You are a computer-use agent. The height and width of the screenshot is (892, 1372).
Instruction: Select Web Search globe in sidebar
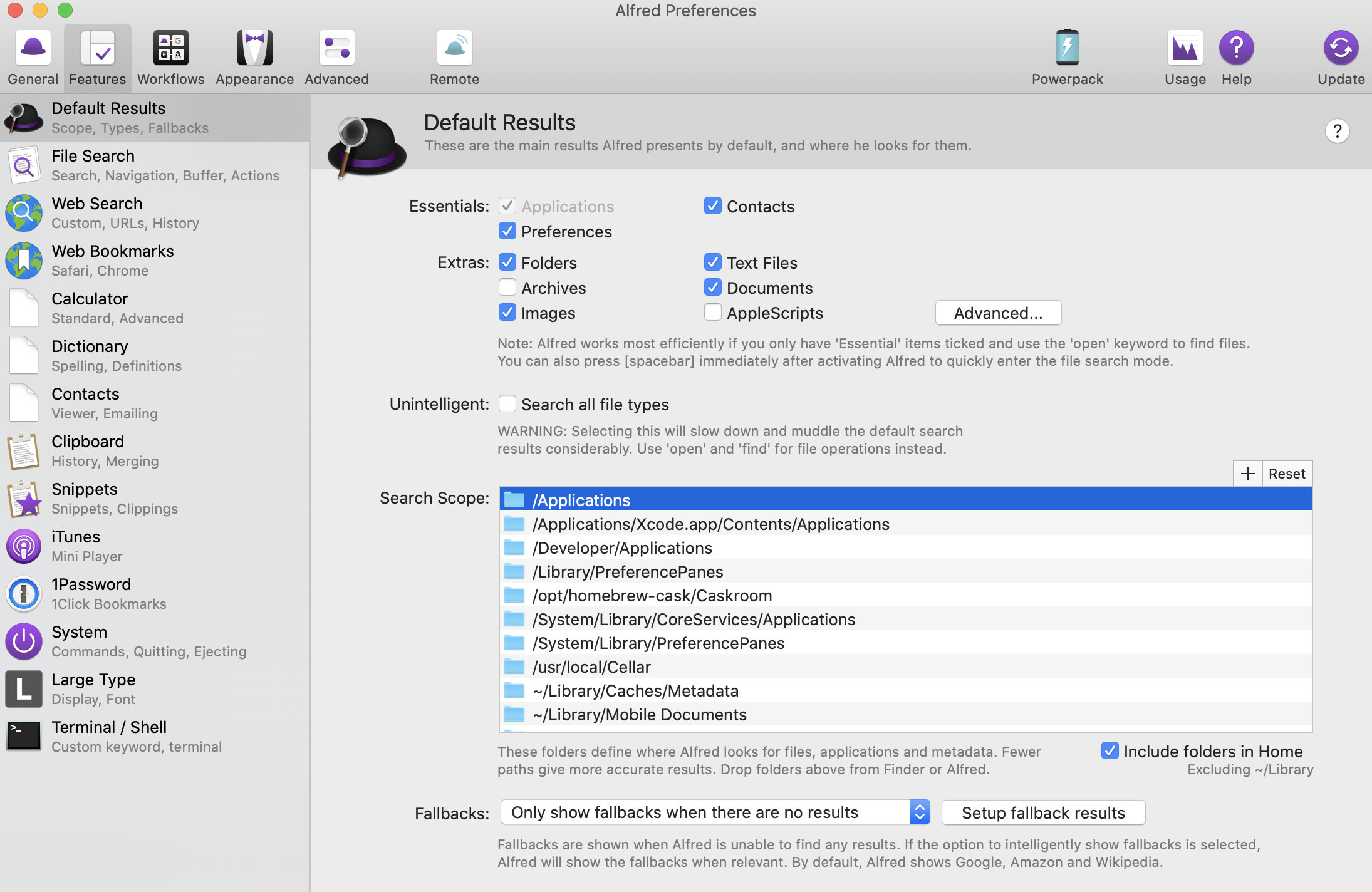tap(24, 213)
